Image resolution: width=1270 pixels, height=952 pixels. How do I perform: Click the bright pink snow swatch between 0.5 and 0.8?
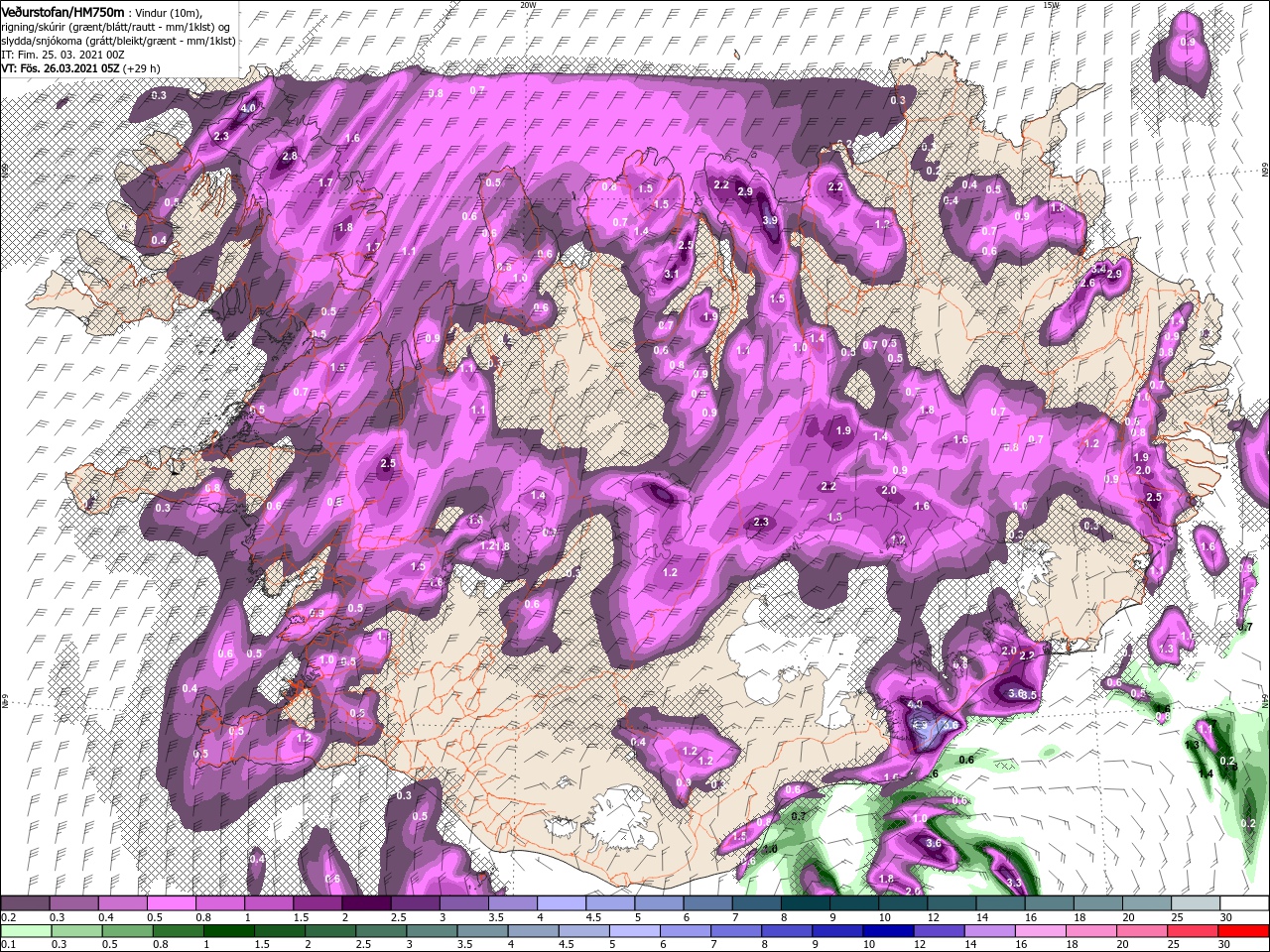(x=171, y=903)
